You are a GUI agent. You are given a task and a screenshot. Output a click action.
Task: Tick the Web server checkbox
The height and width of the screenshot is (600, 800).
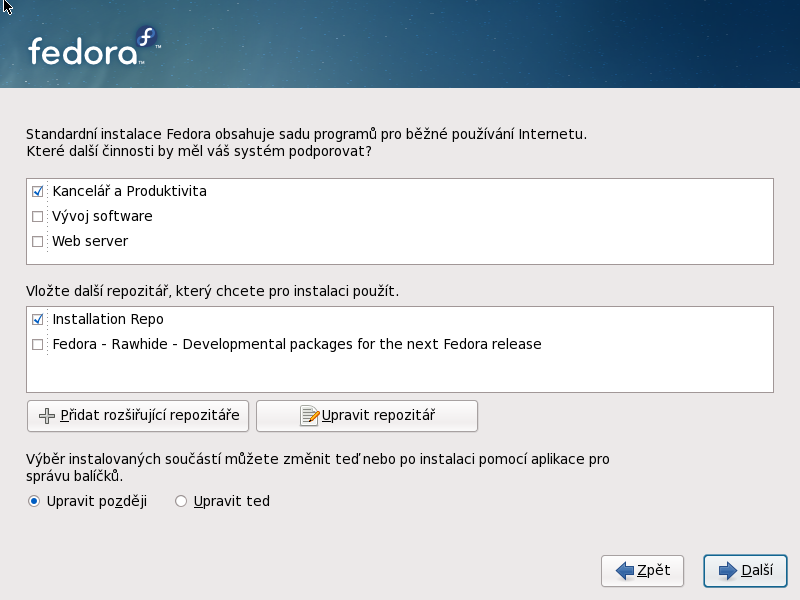[x=38, y=241]
